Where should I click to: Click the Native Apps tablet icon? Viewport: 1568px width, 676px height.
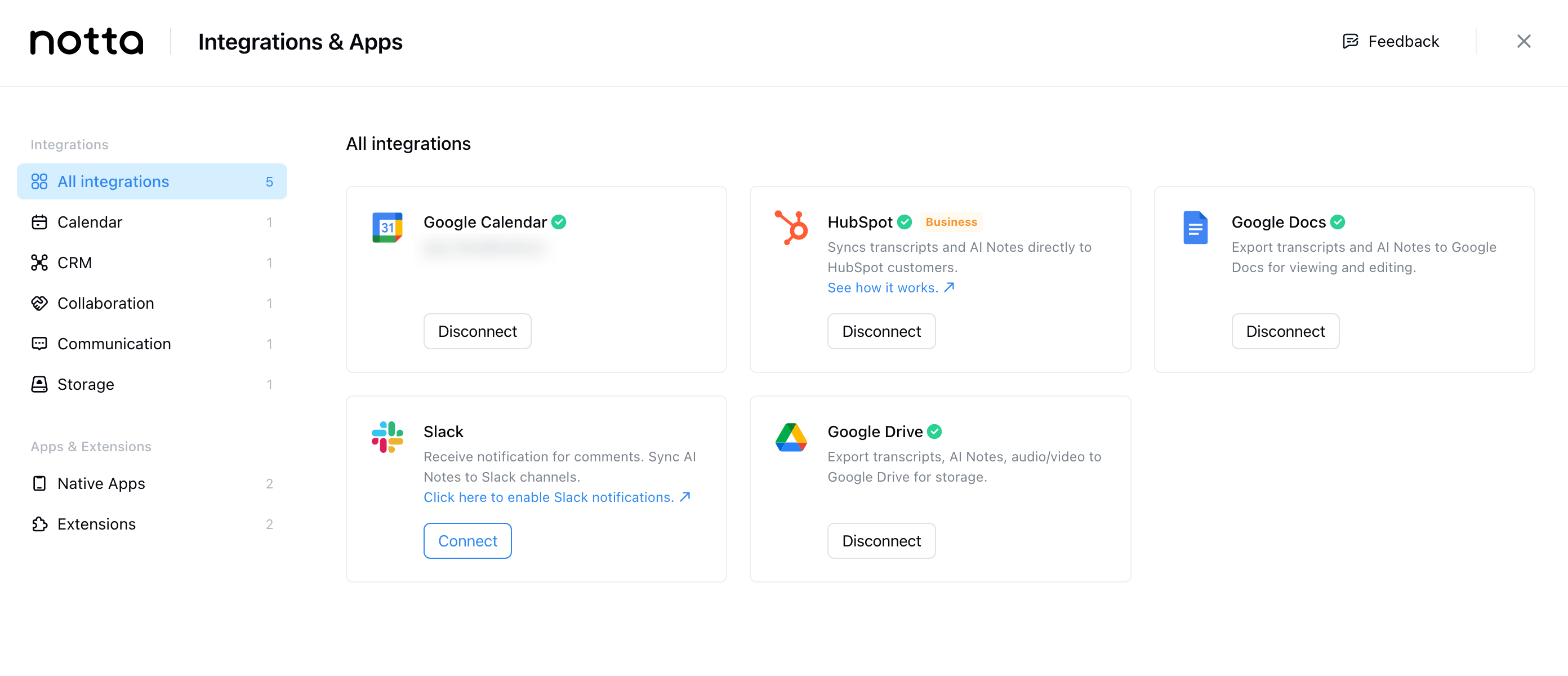pyautogui.click(x=39, y=483)
